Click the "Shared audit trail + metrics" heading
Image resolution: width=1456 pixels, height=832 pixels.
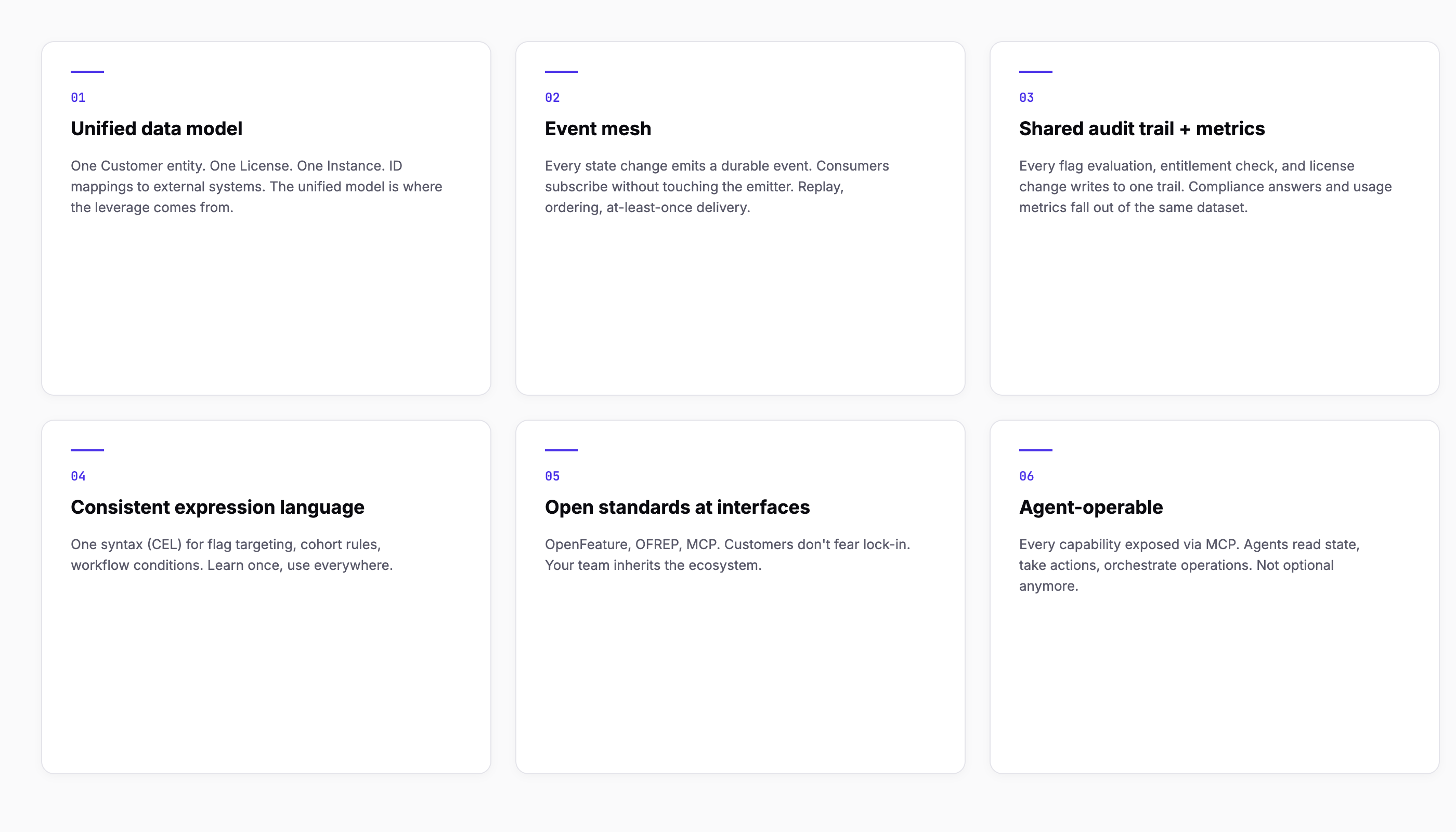[1142, 128]
